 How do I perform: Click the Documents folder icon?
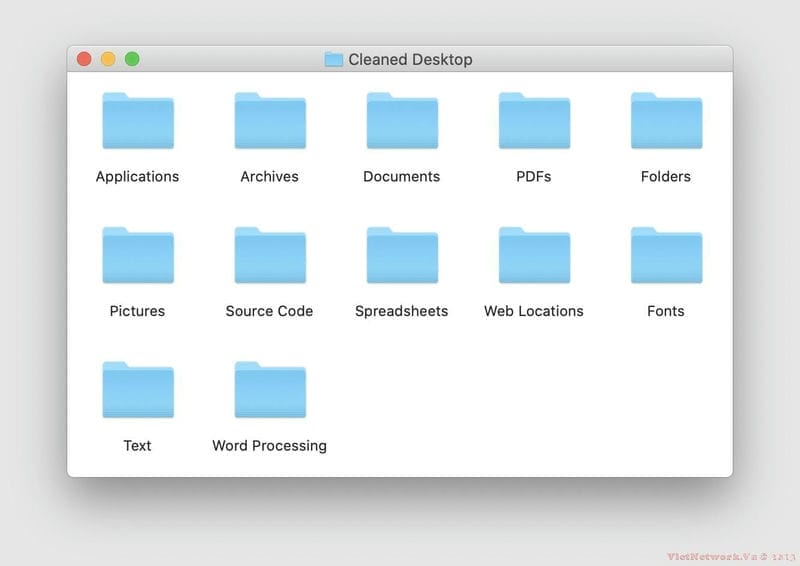402,122
